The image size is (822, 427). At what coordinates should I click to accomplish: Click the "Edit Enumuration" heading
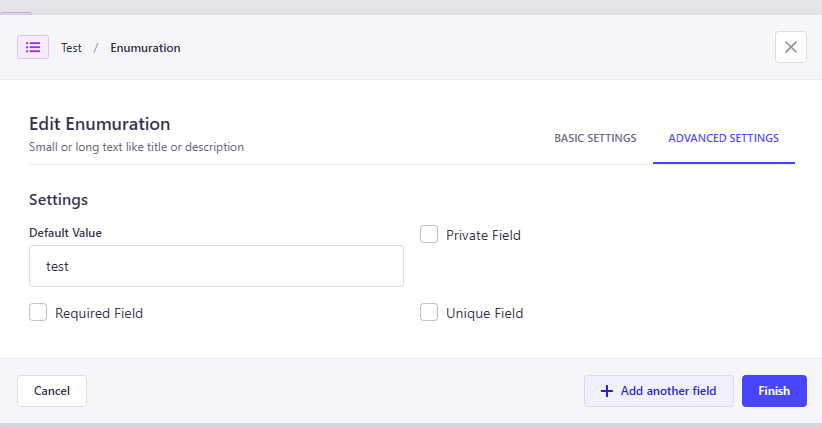(99, 124)
